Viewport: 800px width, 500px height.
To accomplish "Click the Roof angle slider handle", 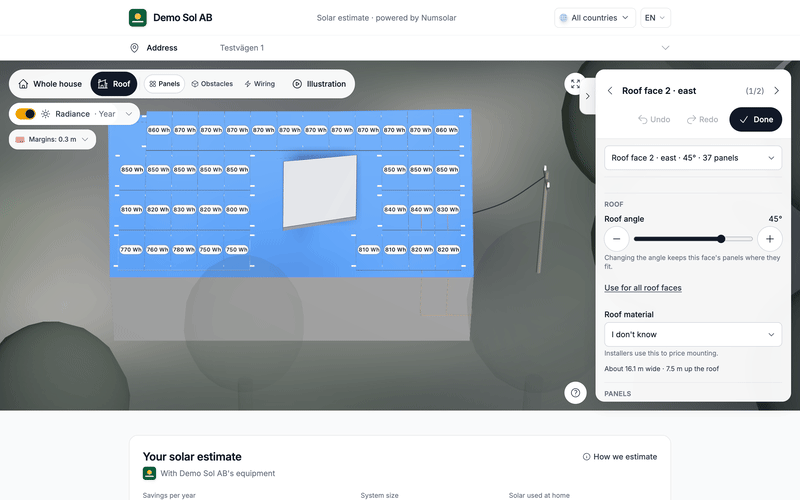I will coord(721,239).
